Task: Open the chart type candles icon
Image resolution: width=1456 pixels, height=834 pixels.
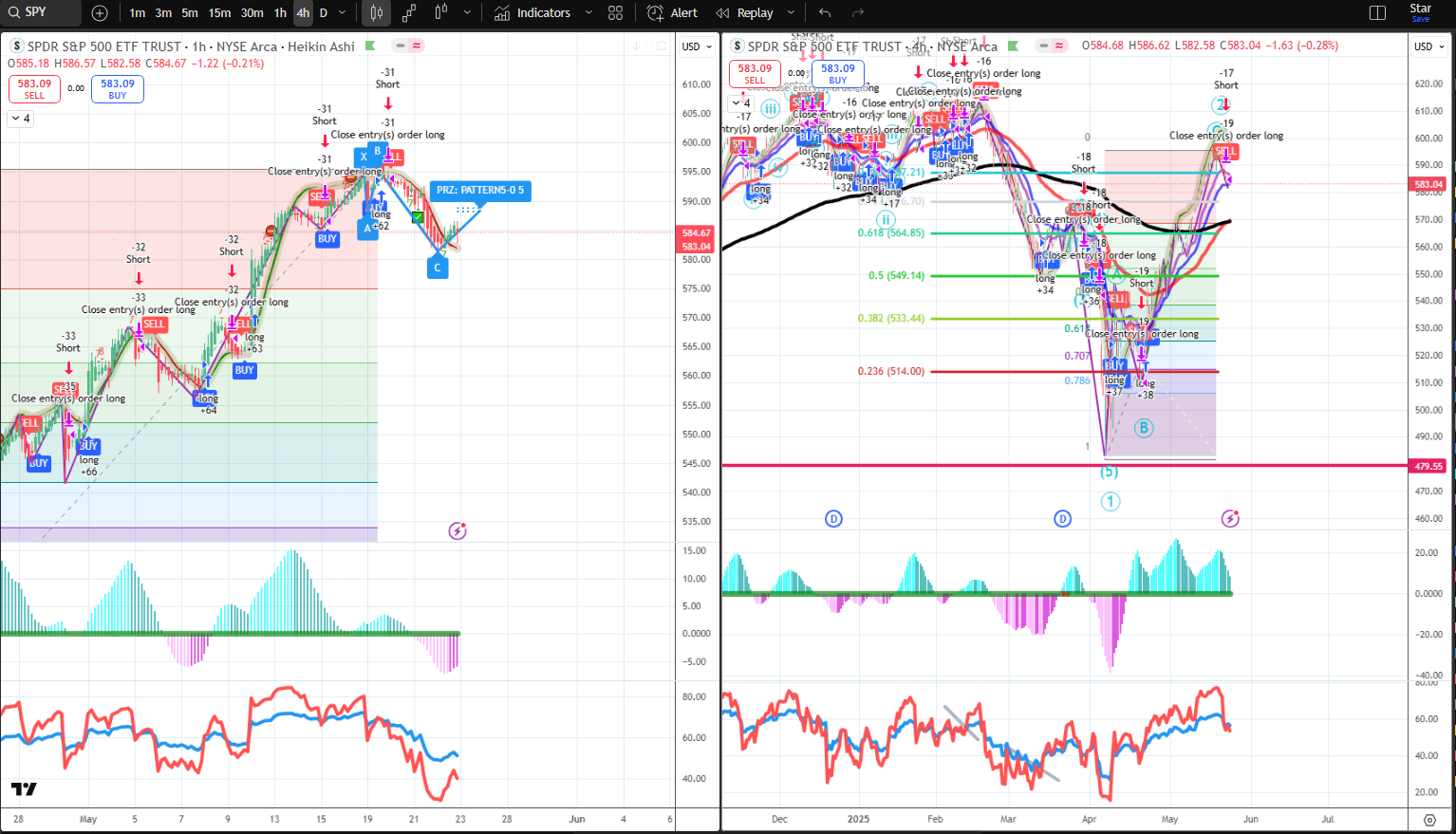Action: coord(377,13)
